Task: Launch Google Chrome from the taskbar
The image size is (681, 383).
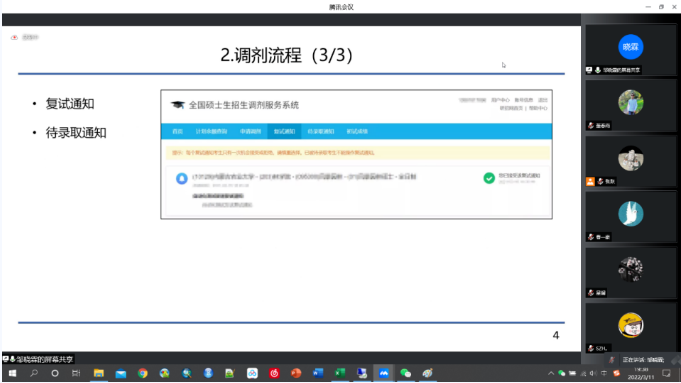Action: pos(142,373)
